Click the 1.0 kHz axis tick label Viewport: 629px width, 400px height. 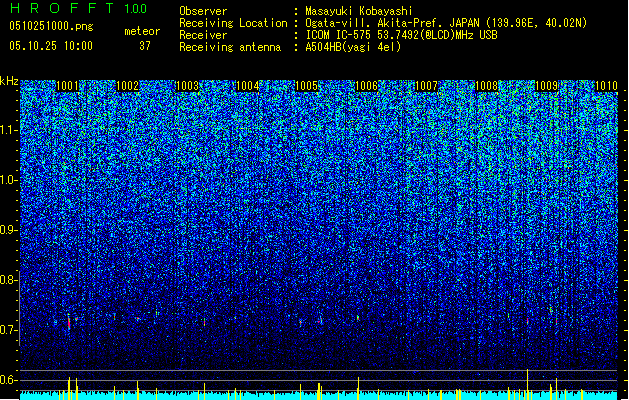(9, 180)
